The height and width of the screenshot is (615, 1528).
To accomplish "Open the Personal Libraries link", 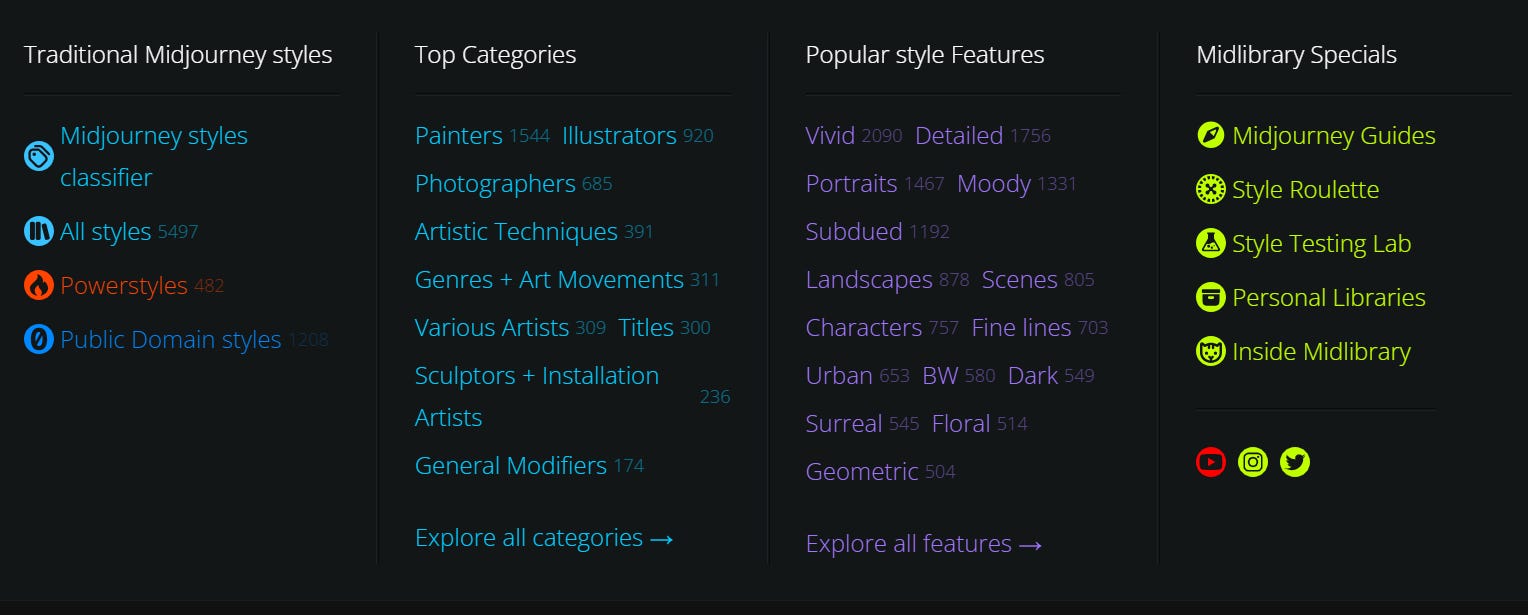I will click(x=1329, y=297).
